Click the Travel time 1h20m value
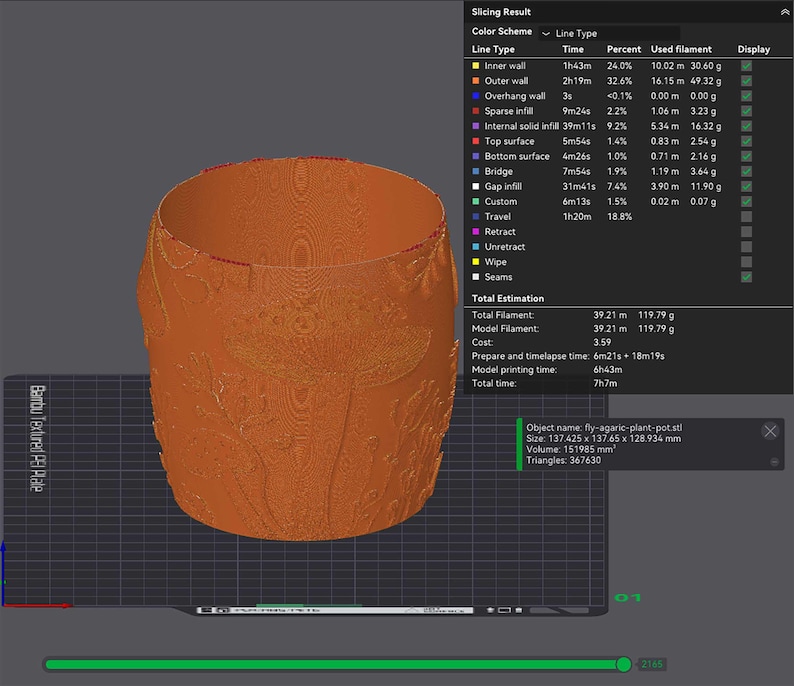Screen dimensions: 794x686 coord(577,217)
